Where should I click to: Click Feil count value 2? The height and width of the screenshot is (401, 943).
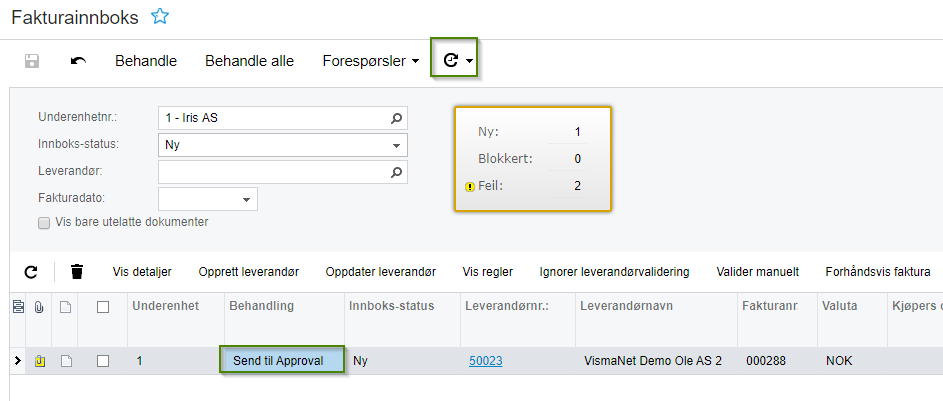[x=577, y=186]
